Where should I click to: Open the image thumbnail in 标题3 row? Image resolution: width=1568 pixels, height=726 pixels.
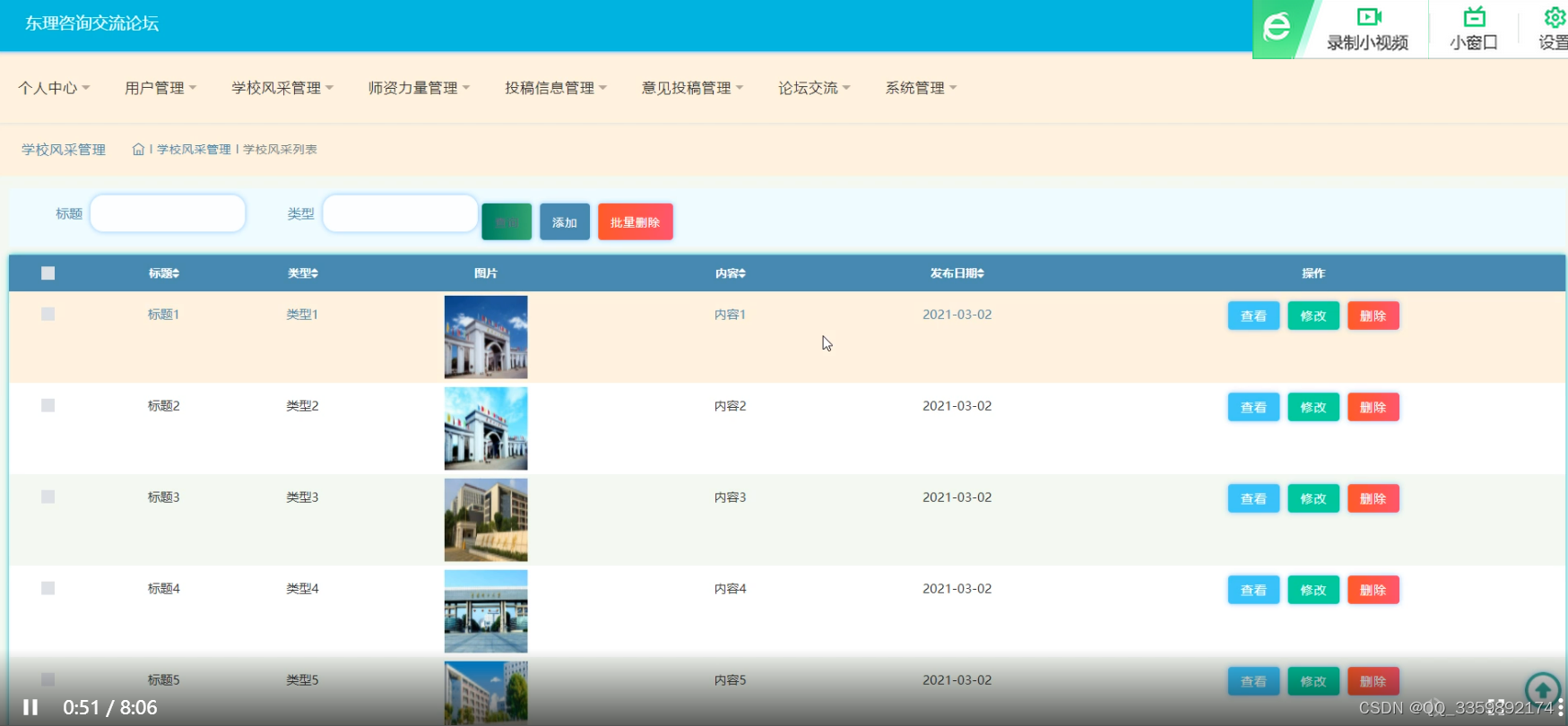coord(486,520)
